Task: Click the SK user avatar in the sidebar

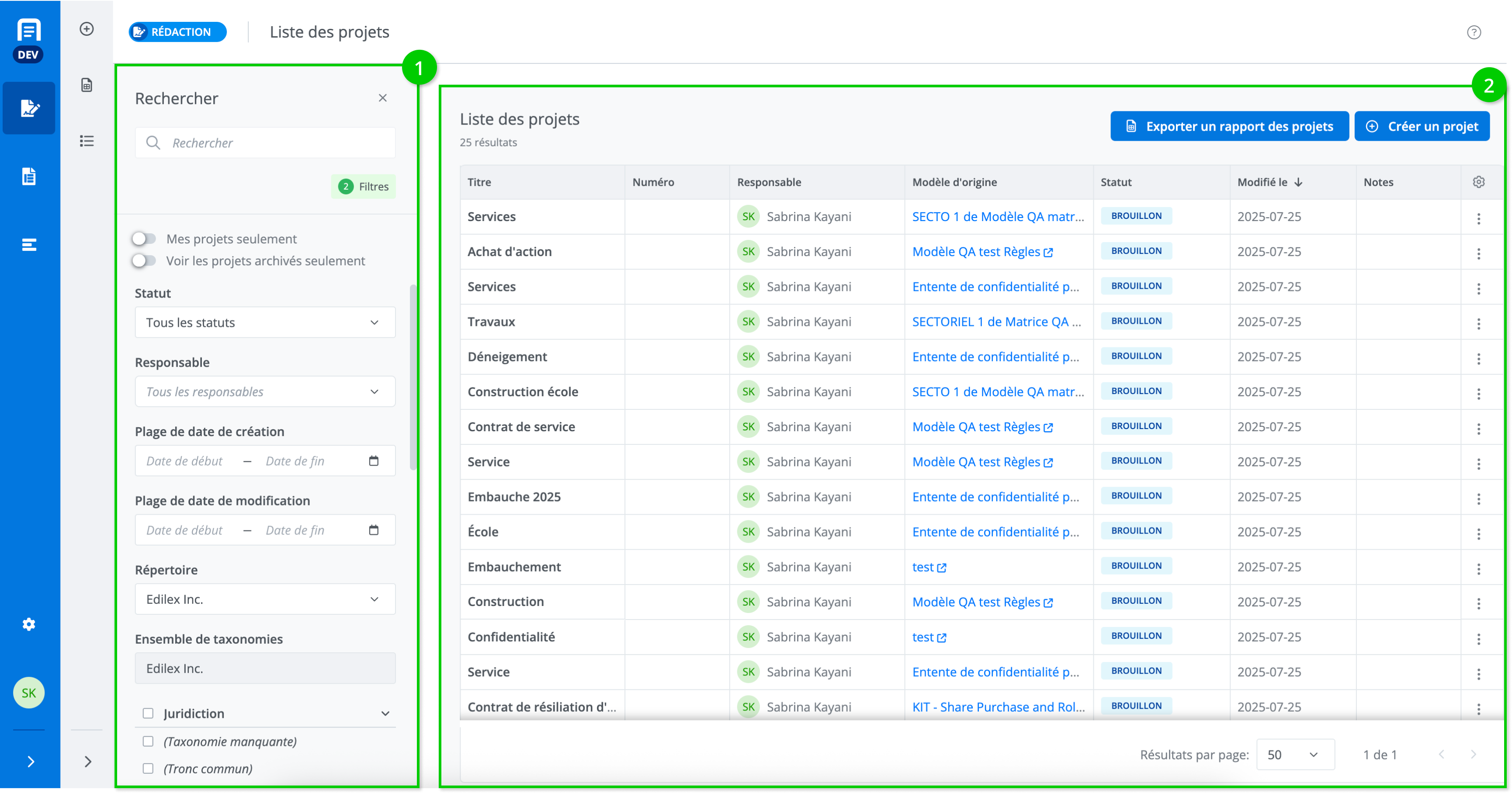Action: pos(29,693)
